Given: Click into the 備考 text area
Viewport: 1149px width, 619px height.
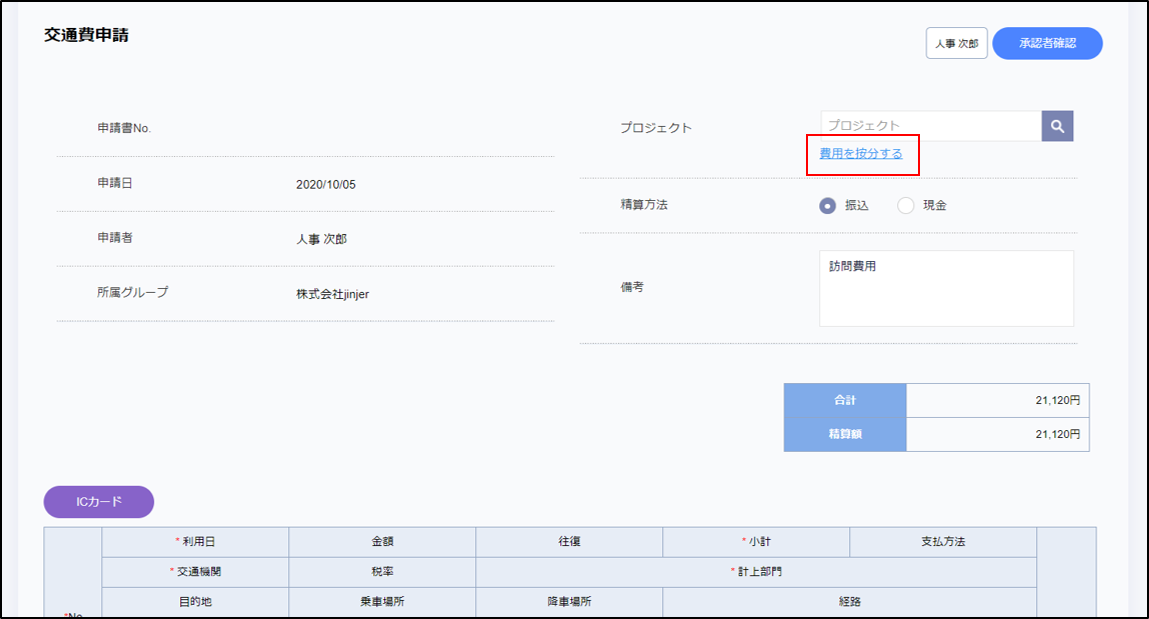Looking at the screenshot, I should 945,288.
